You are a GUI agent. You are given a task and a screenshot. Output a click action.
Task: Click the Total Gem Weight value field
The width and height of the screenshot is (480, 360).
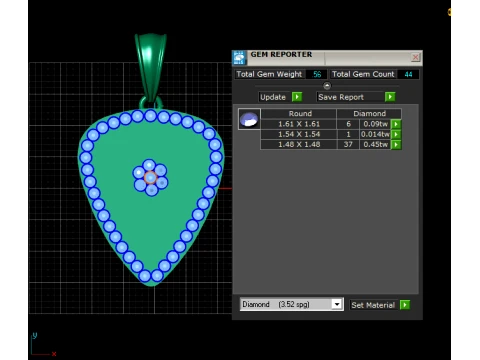click(316, 74)
